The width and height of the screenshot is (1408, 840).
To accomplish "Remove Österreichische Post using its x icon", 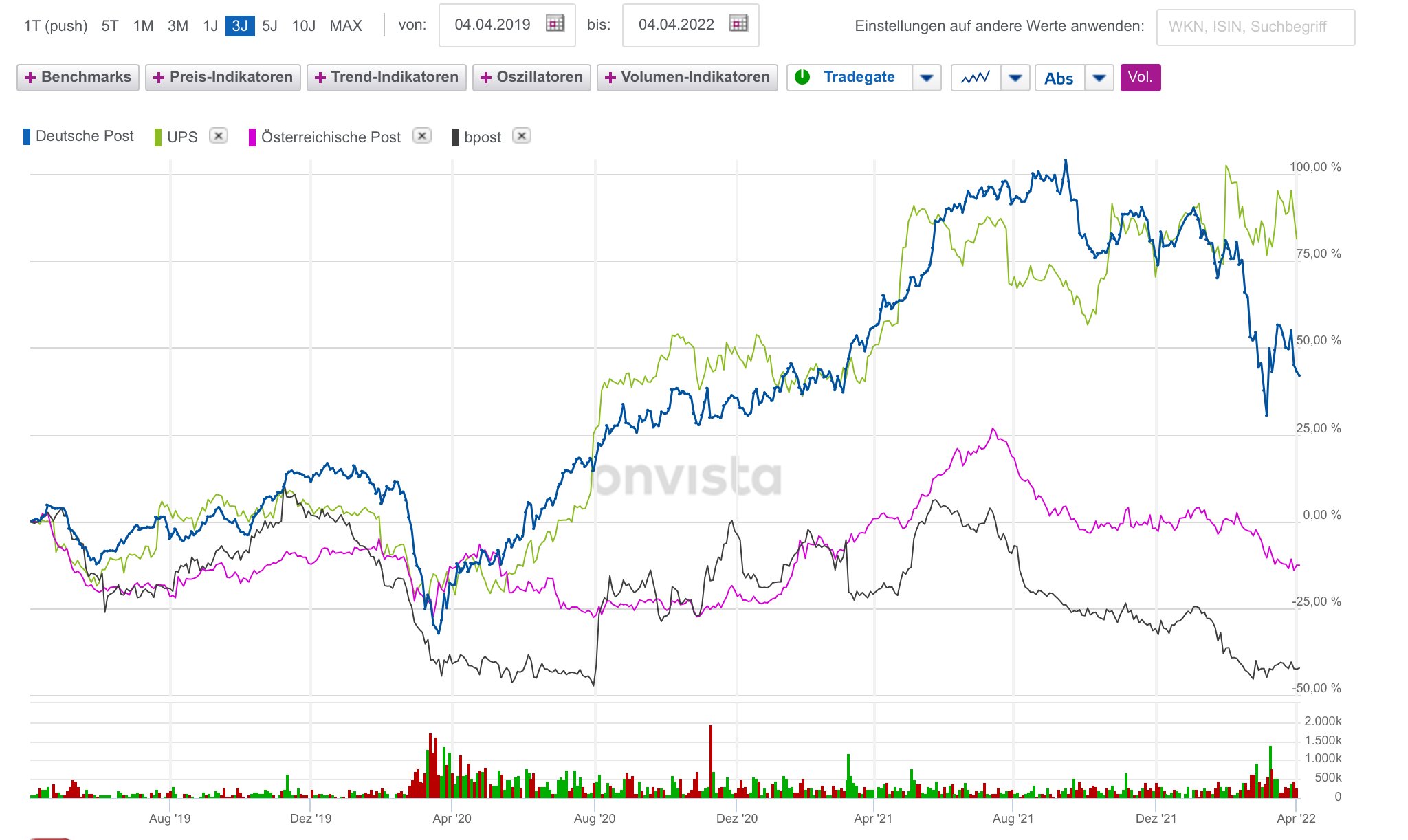I will tap(421, 136).
